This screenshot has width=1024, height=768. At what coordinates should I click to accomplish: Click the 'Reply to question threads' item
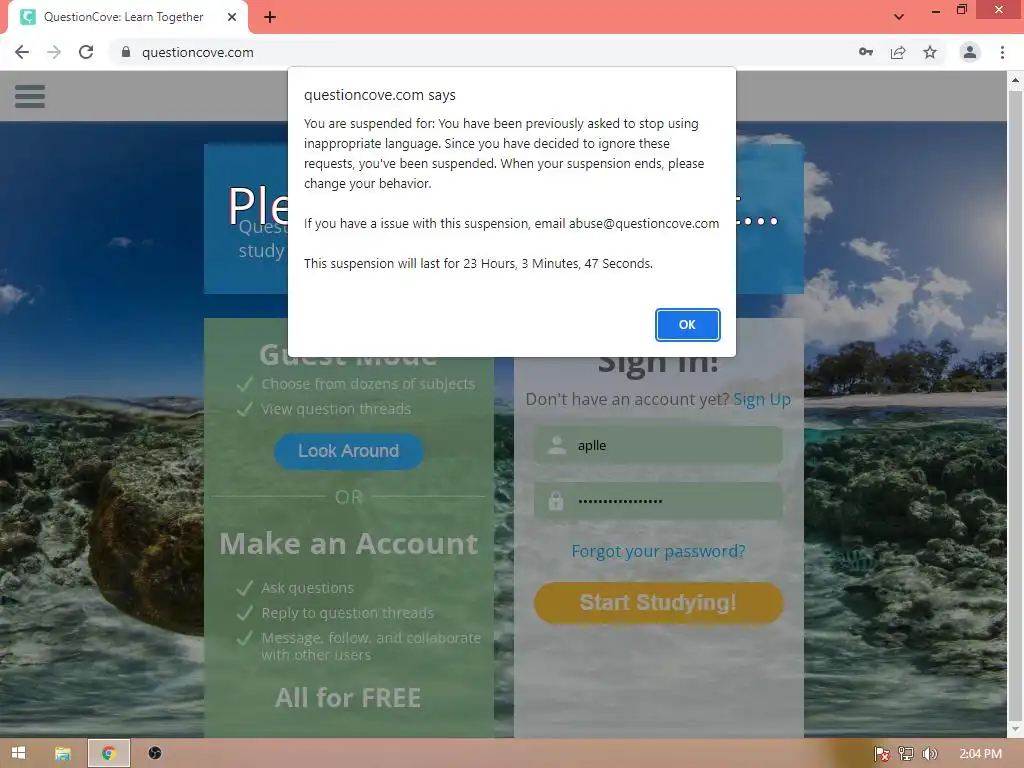tap(347, 613)
